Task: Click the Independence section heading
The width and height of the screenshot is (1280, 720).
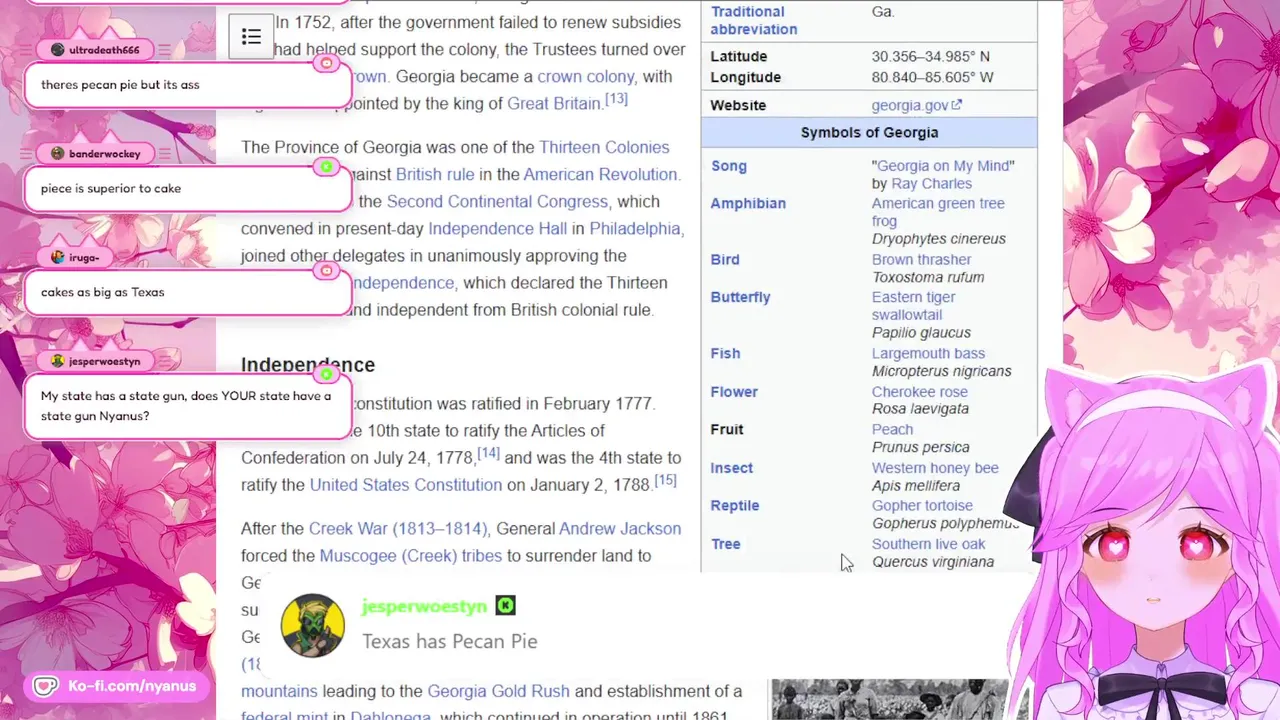Action: [x=308, y=365]
